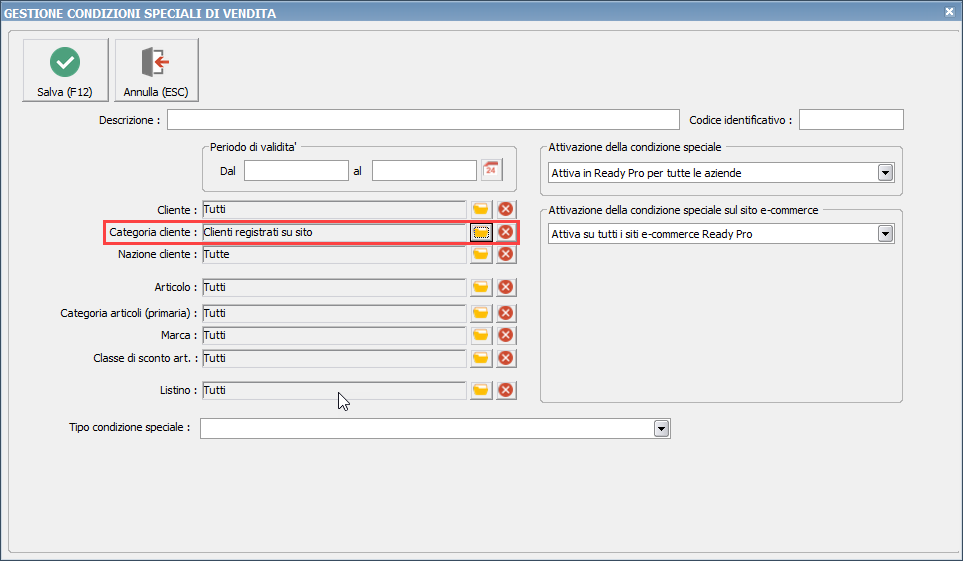This screenshot has width=963, height=561.
Task: Select the Nazione cliente 'Tutte' field
Action: (334, 254)
